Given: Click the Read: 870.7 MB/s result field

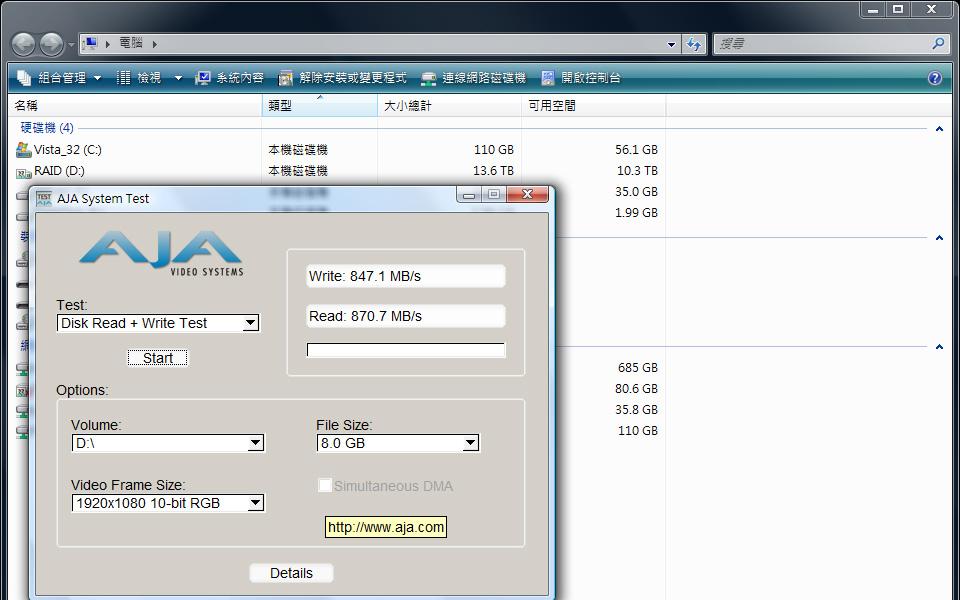Looking at the screenshot, I should (406, 316).
